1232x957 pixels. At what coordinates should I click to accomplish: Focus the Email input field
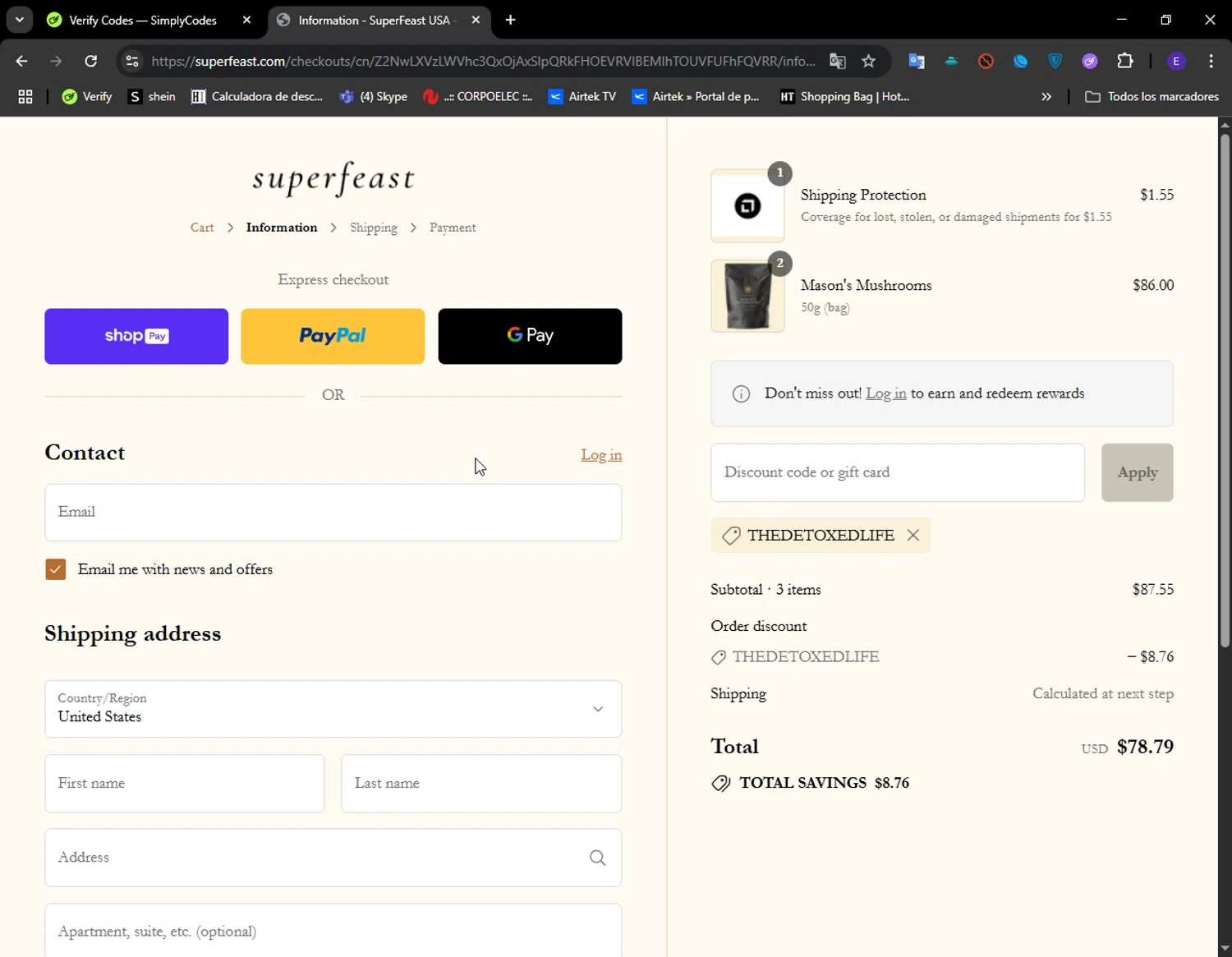(333, 513)
